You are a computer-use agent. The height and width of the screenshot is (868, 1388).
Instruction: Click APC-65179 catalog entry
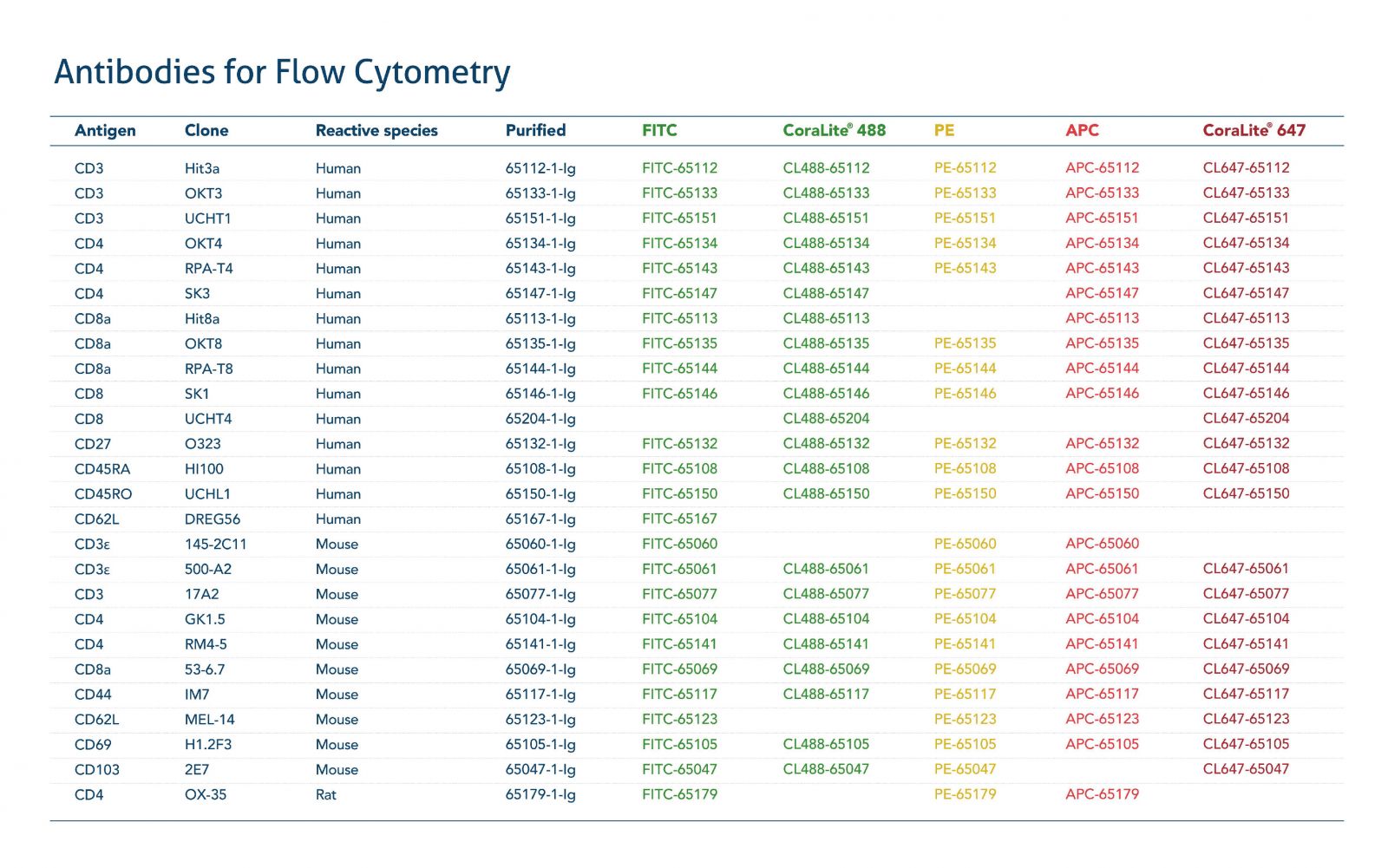point(1103,795)
